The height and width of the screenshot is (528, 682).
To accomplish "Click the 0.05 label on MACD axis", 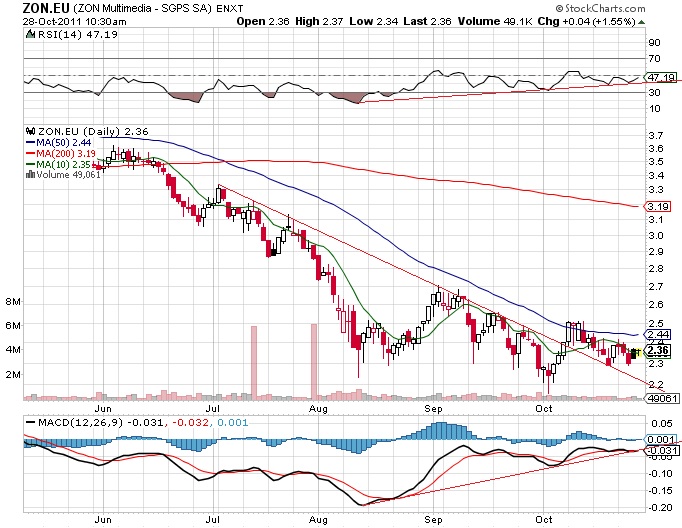I will pos(662,423).
